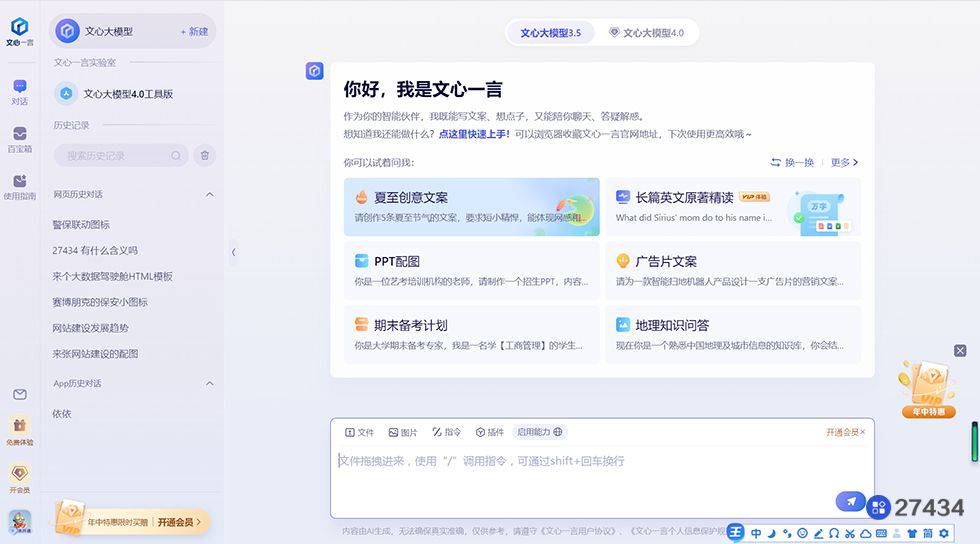Open history item 来个大数据驾驶舱HTML模板
This screenshot has height=544, width=980.
pos(112,276)
